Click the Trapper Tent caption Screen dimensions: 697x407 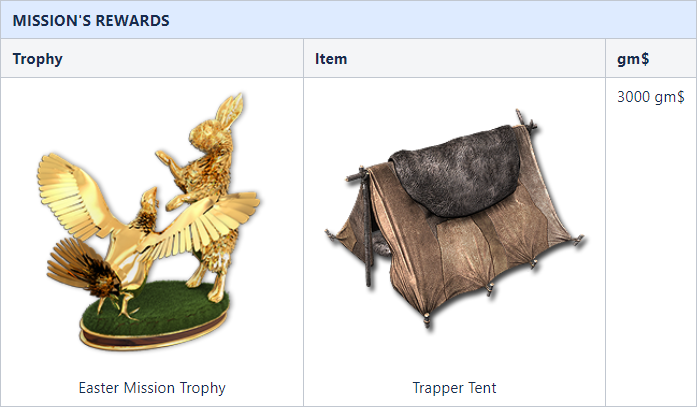coord(454,388)
